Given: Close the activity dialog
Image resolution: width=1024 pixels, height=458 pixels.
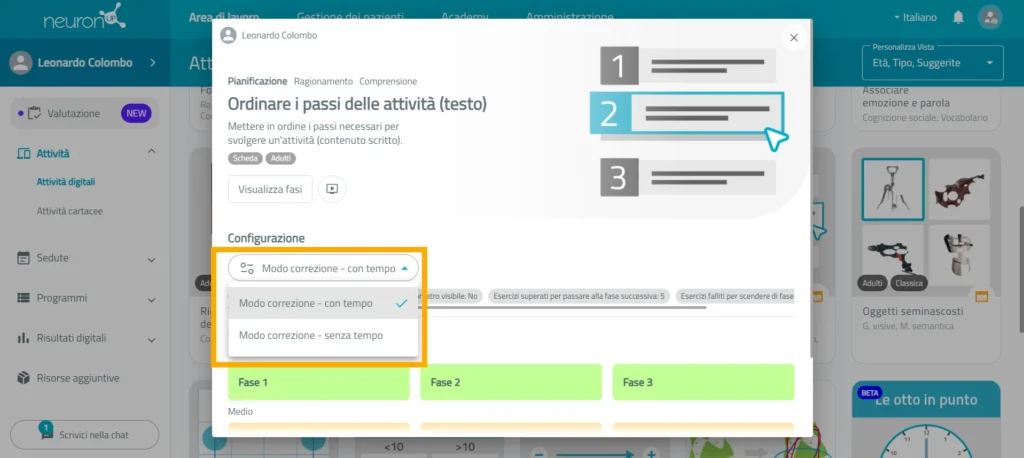Looking at the screenshot, I should tap(794, 38).
